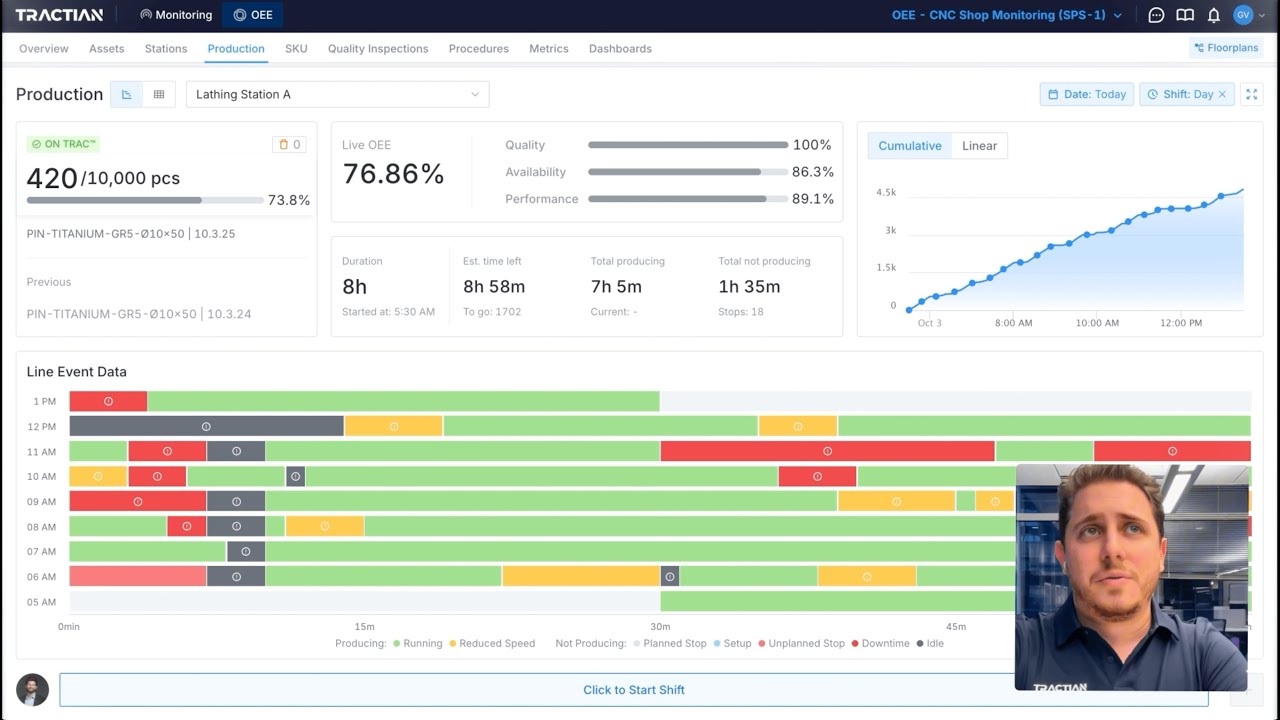Open the documentation book icon
The image size is (1280, 720).
click(x=1185, y=15)
